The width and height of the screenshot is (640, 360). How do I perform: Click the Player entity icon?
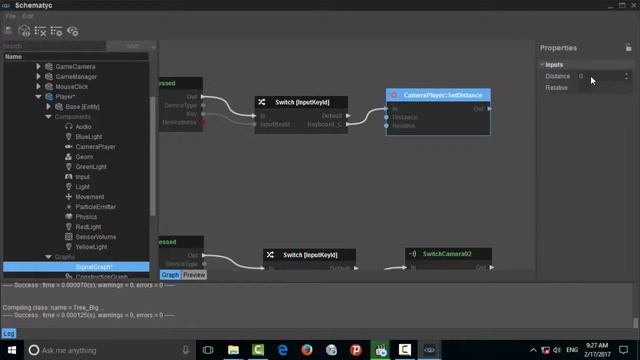click(x=49, y=97)
